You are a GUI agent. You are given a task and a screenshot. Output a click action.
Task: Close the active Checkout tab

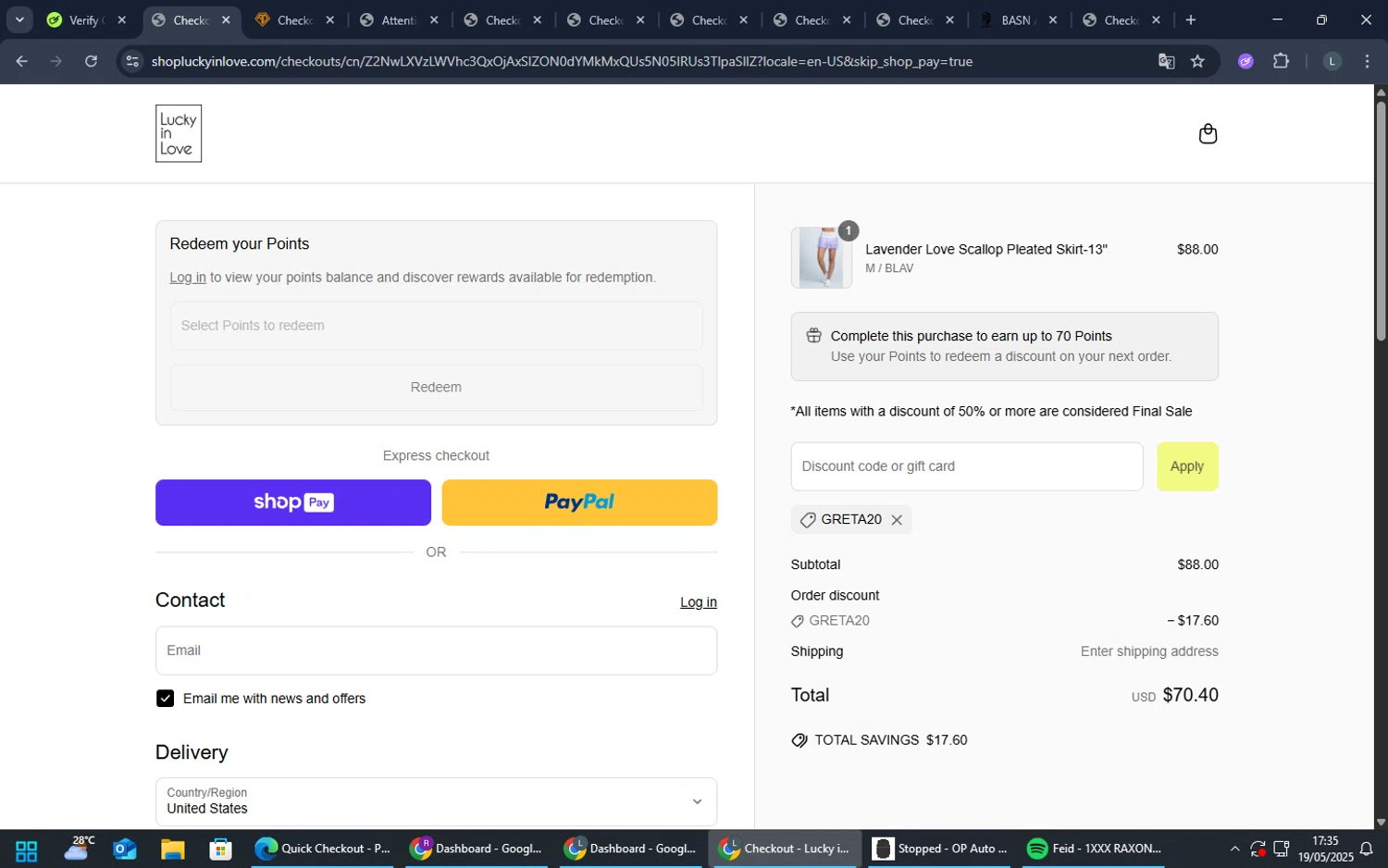226,19
